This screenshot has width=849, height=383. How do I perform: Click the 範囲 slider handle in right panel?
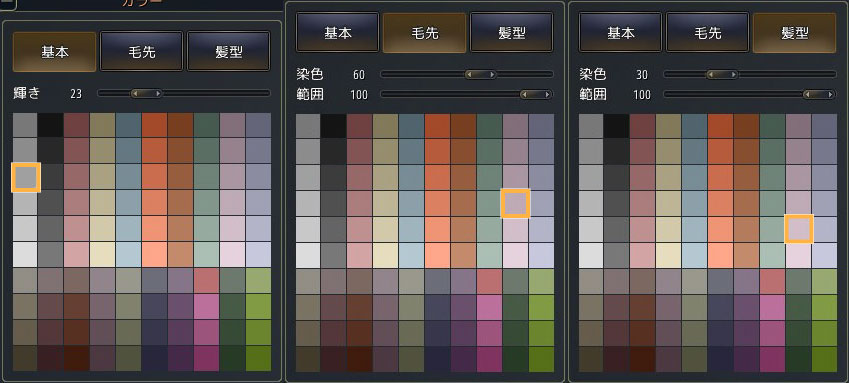click(819, 94)
